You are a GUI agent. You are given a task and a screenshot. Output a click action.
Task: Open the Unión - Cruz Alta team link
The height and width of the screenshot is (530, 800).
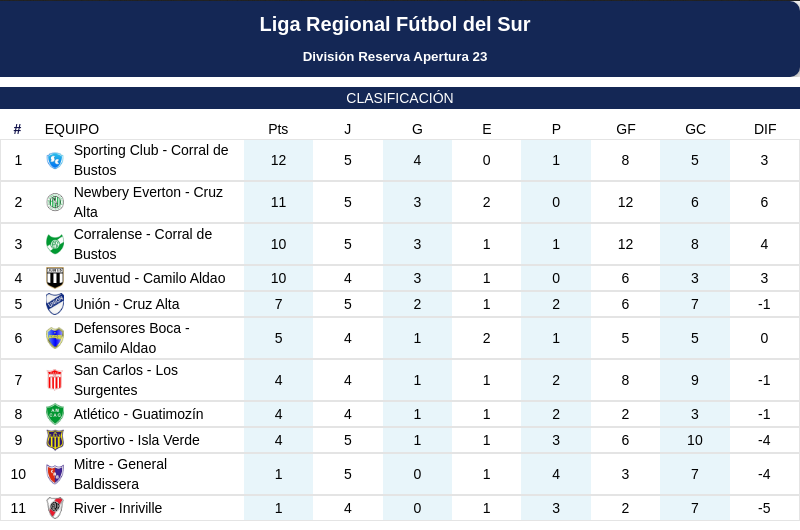(127, 304)
